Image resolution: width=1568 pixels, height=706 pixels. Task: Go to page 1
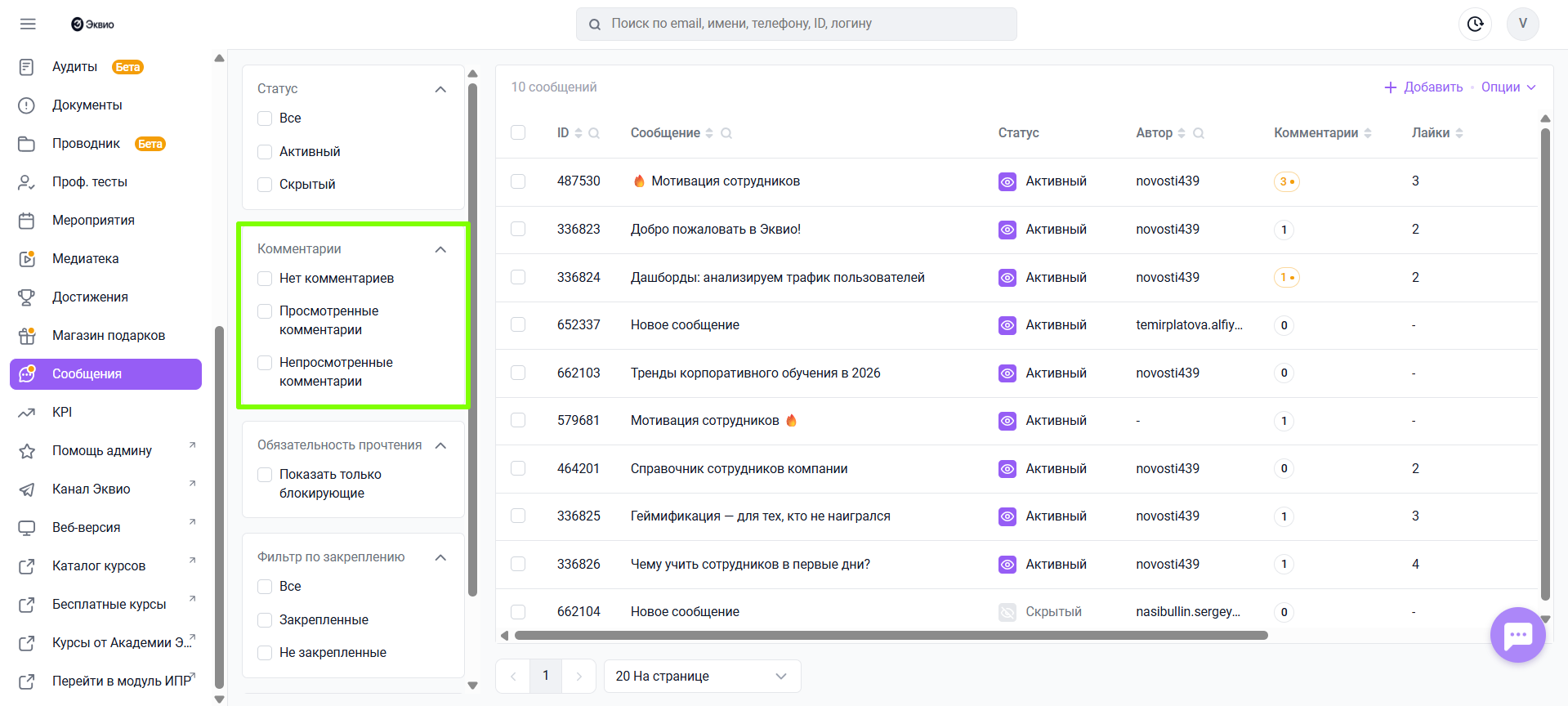tap(546, 677)
